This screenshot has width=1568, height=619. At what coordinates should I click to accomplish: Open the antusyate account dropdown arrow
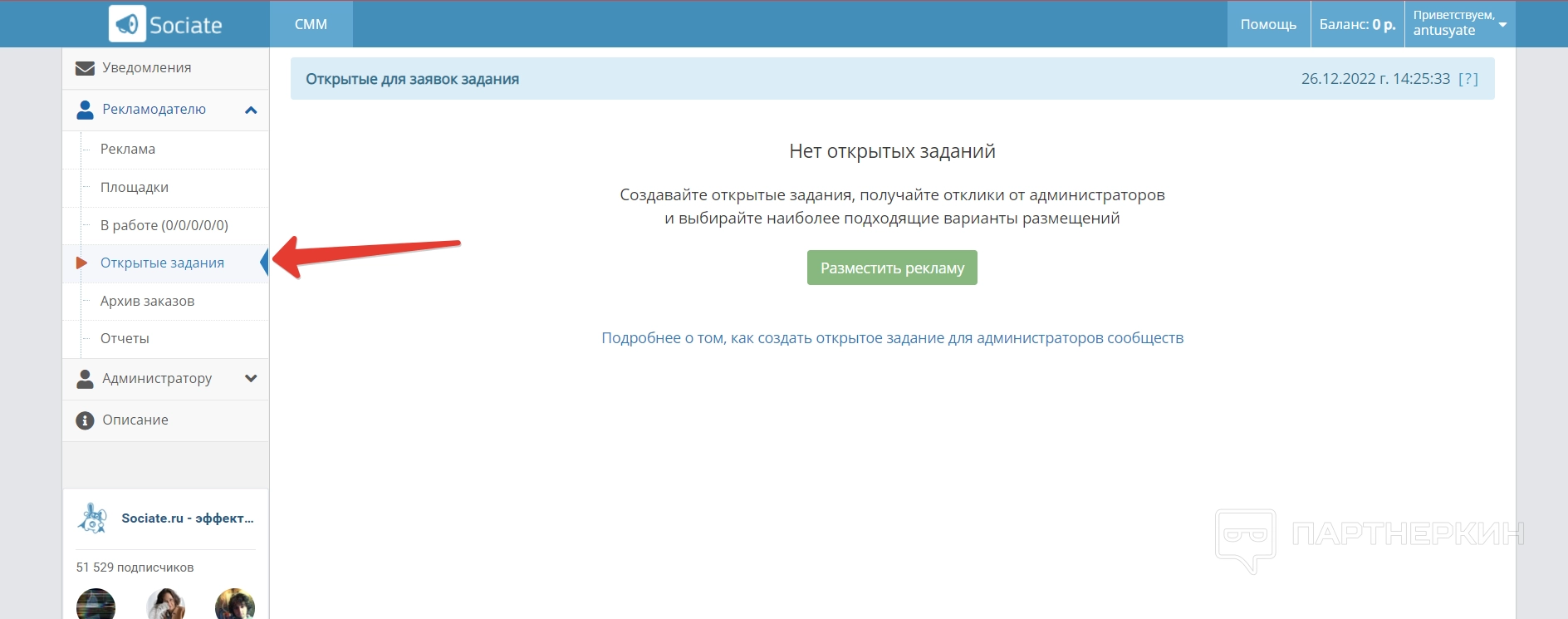[x=1502, y=25]
